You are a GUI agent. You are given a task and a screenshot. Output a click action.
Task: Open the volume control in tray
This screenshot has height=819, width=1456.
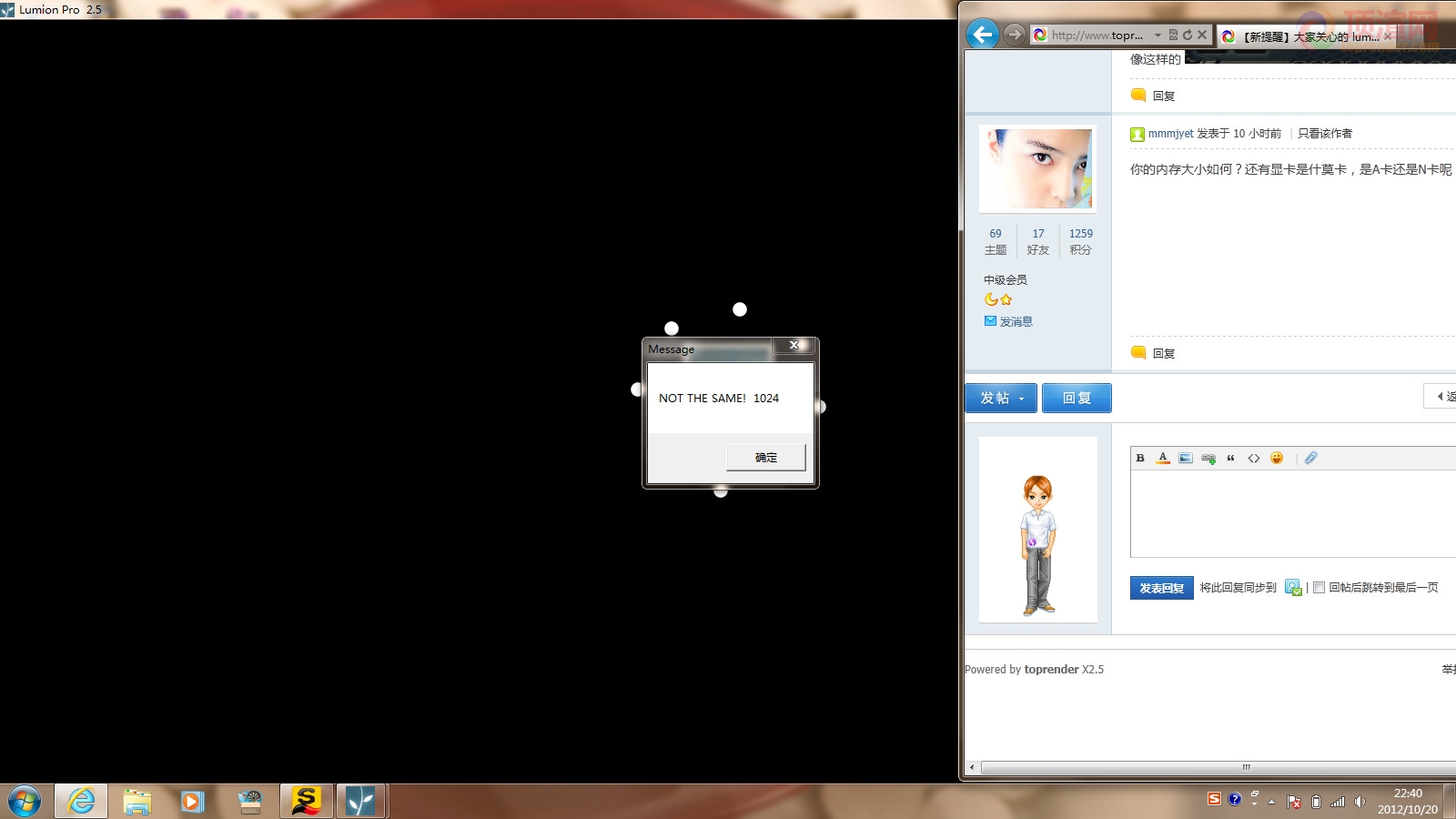1360,802
